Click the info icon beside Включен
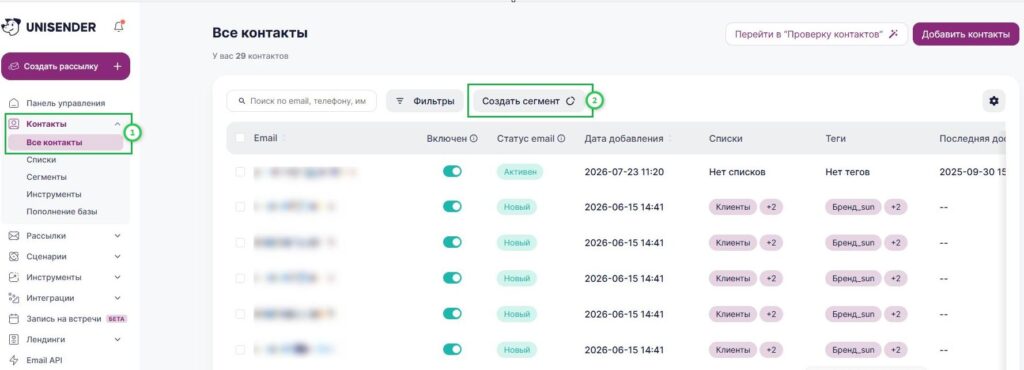The image size is (1024, 370). (x=473, y=138)
